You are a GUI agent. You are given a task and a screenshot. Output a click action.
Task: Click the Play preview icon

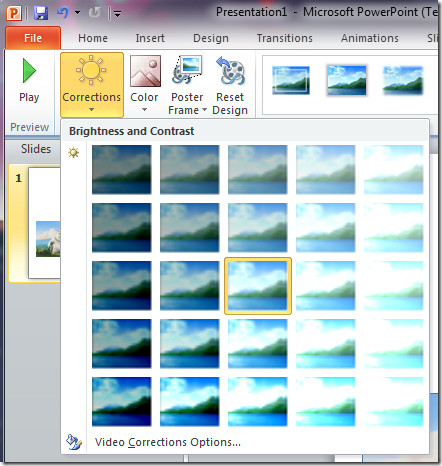click(x=29, y=71)
